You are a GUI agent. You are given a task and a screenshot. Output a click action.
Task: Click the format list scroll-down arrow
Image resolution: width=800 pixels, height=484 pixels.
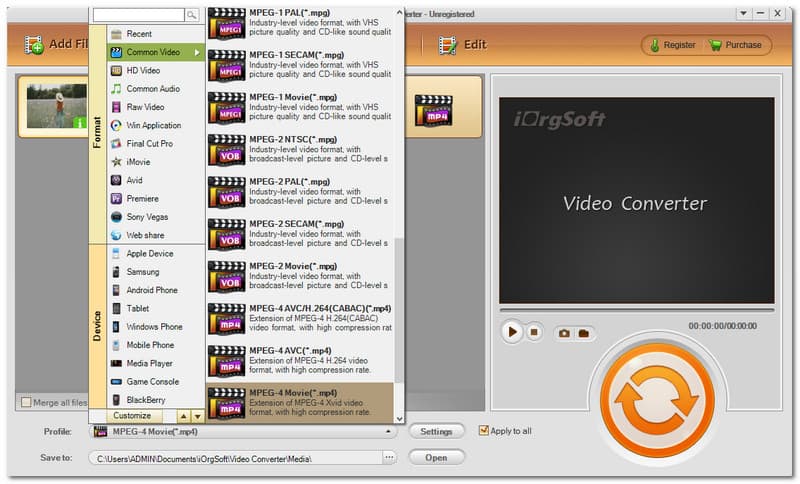(399, 419)
